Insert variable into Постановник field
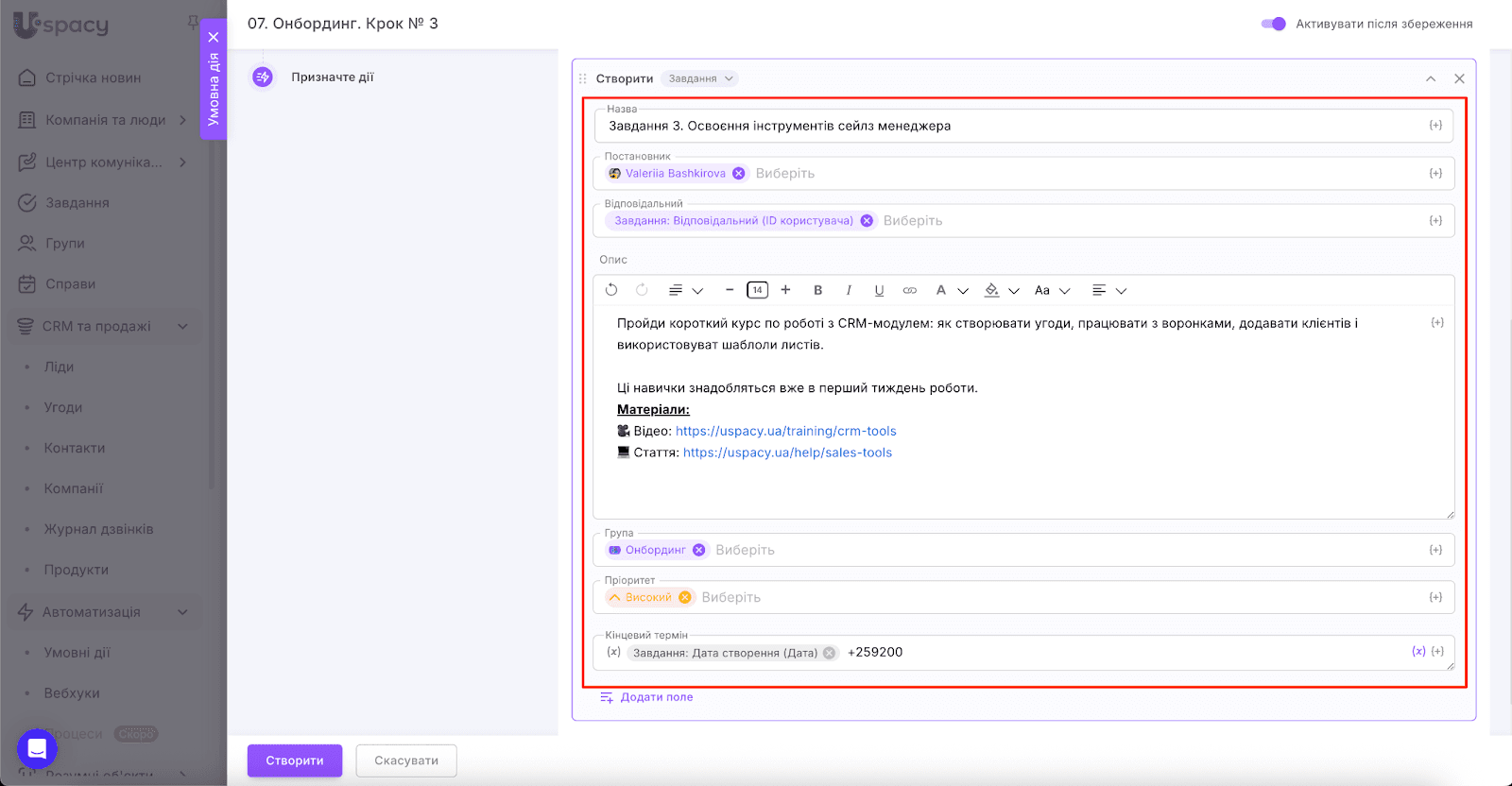The width and height of the screenshot is (1512, 786). [x=1435, y=173]
